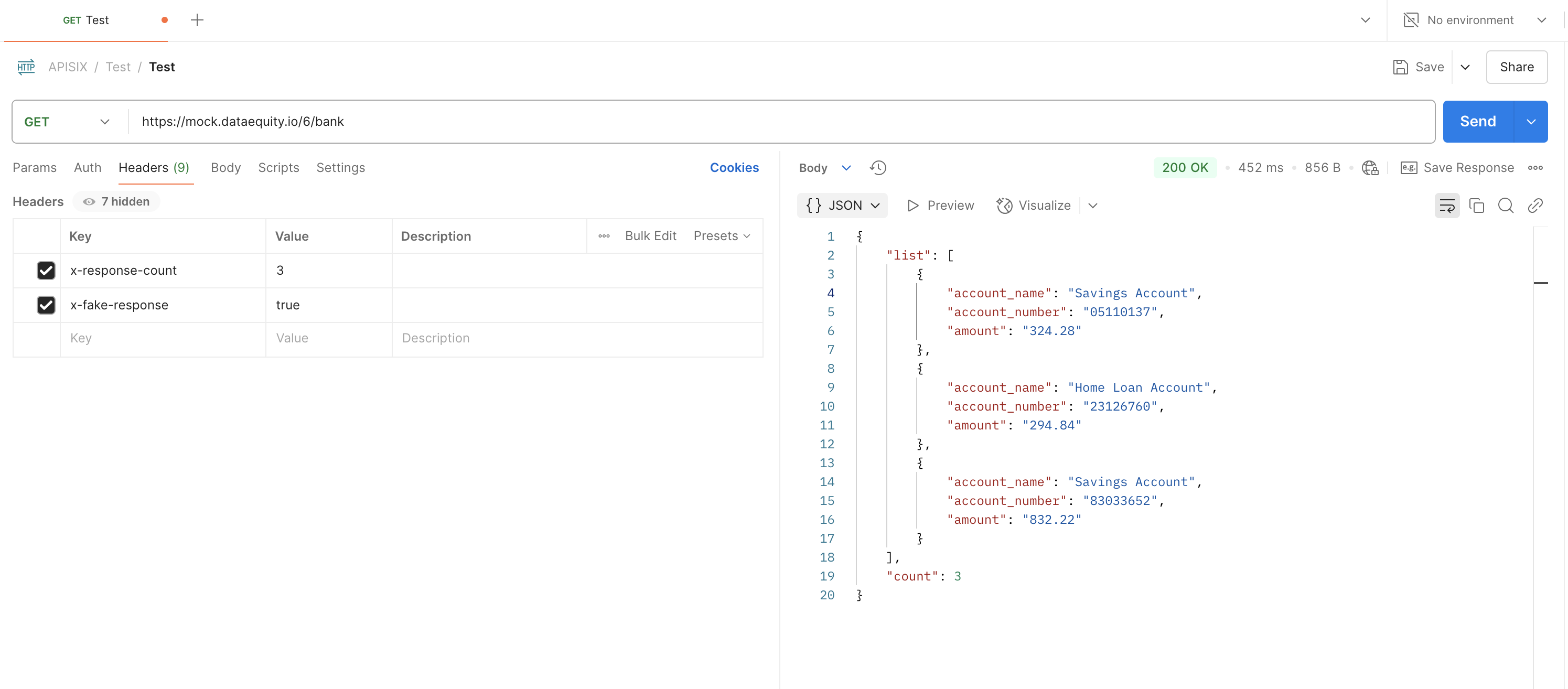The height and width of the screenshot is (689, 1568).
Task: Copy response body to clipboard
Action: click(1476, 206)
